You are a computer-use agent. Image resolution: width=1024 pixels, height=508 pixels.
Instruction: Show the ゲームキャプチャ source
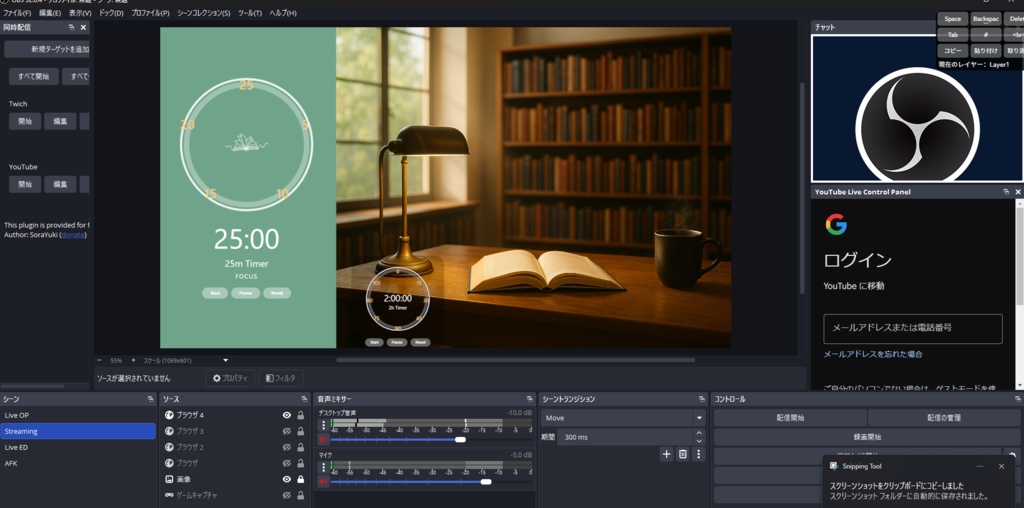tap(287, 495)
